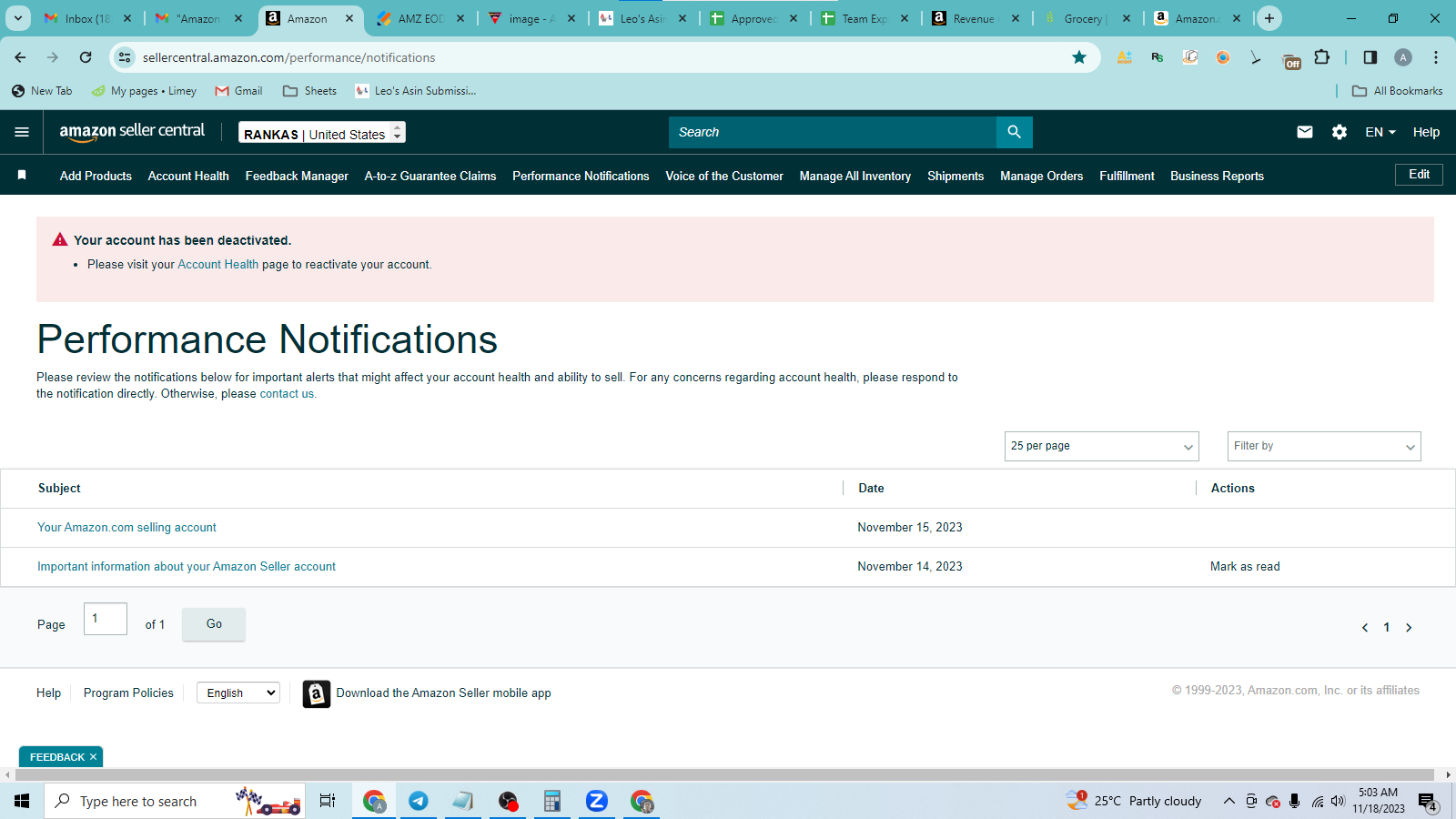
Task: Switch to the Revenue tab
Action: coord(974,18)
